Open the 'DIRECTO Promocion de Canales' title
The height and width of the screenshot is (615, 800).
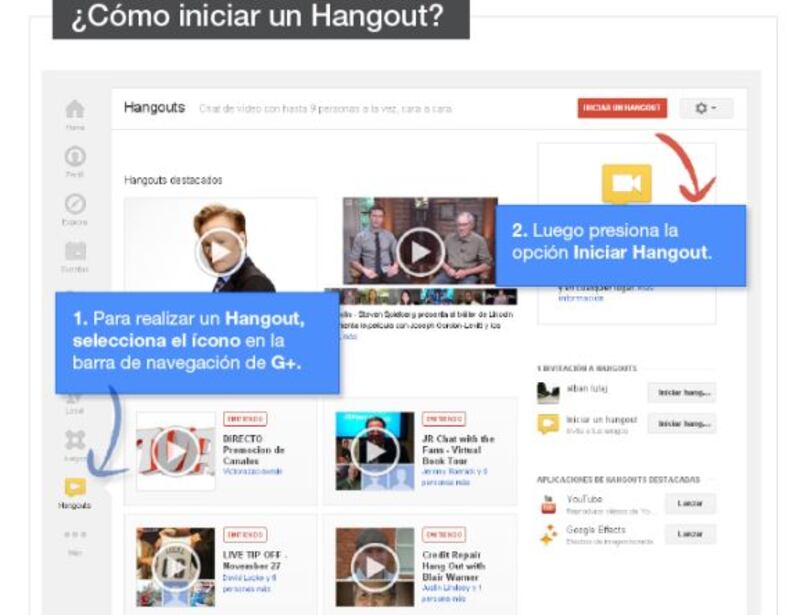[254, 450]
